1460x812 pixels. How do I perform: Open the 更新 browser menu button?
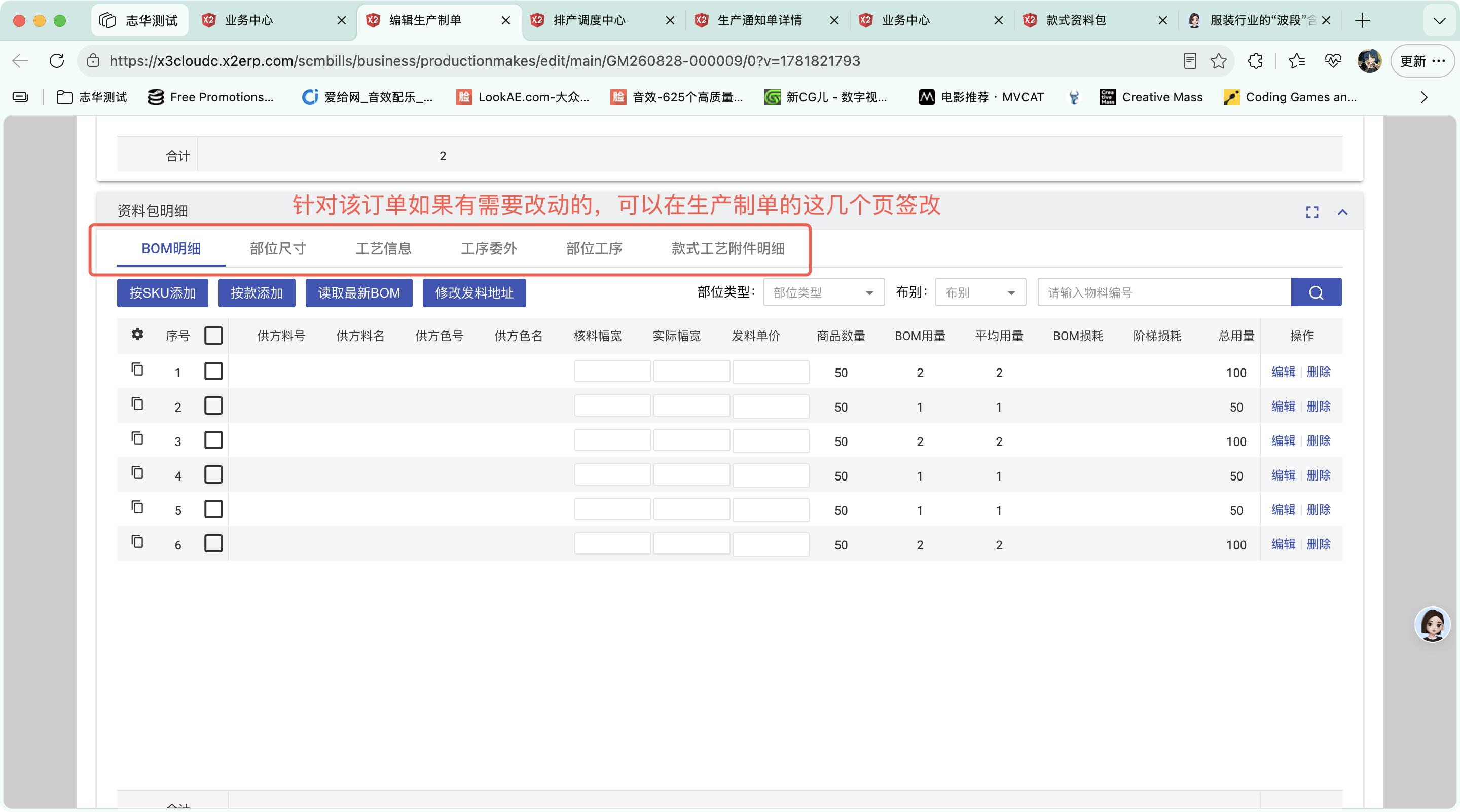(x=1422, y=61)
